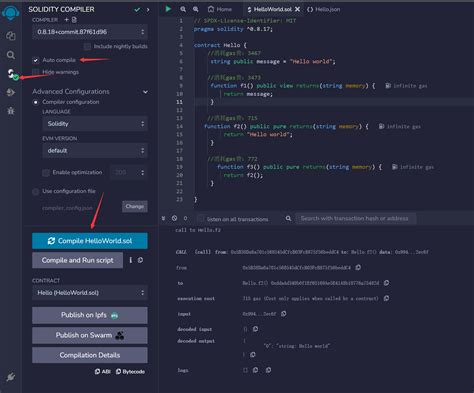Enable Include nightly builds checkbox
Screen dimensions: 474x393
coord(87,46)
